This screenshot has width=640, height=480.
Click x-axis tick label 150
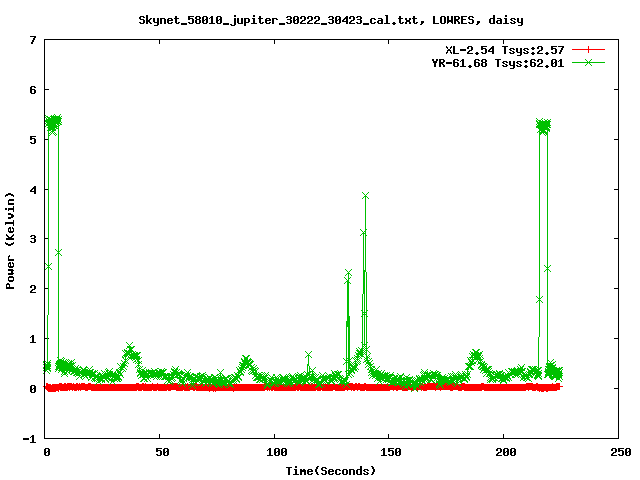pos(391,452)
